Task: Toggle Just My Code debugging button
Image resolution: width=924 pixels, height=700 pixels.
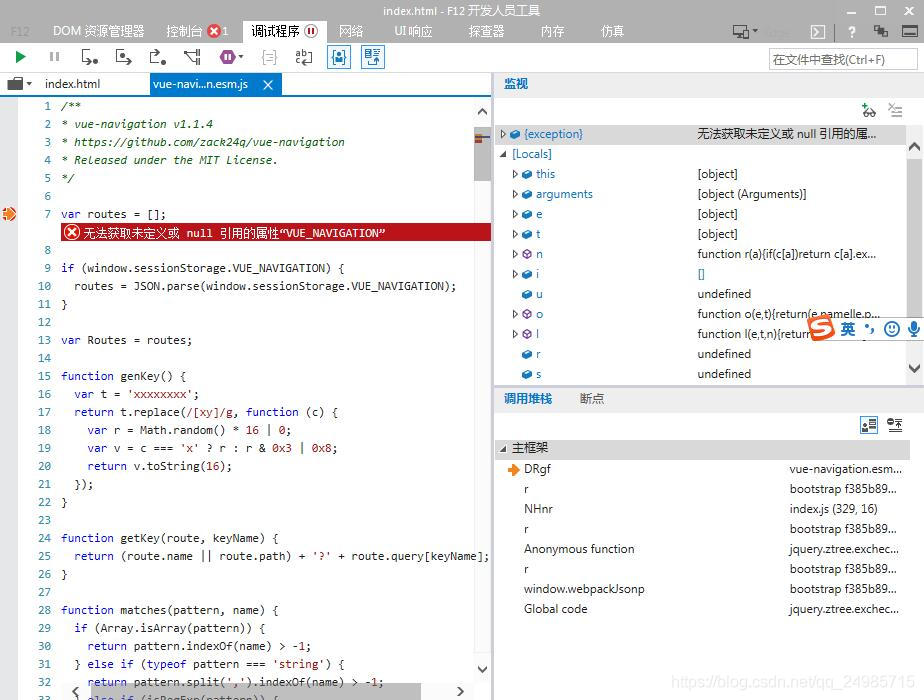Action: pos(339,58)
